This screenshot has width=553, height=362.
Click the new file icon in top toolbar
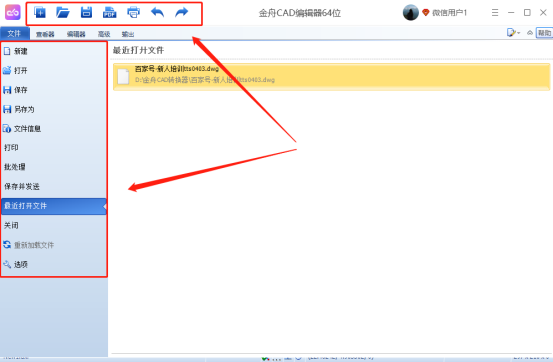40,12
